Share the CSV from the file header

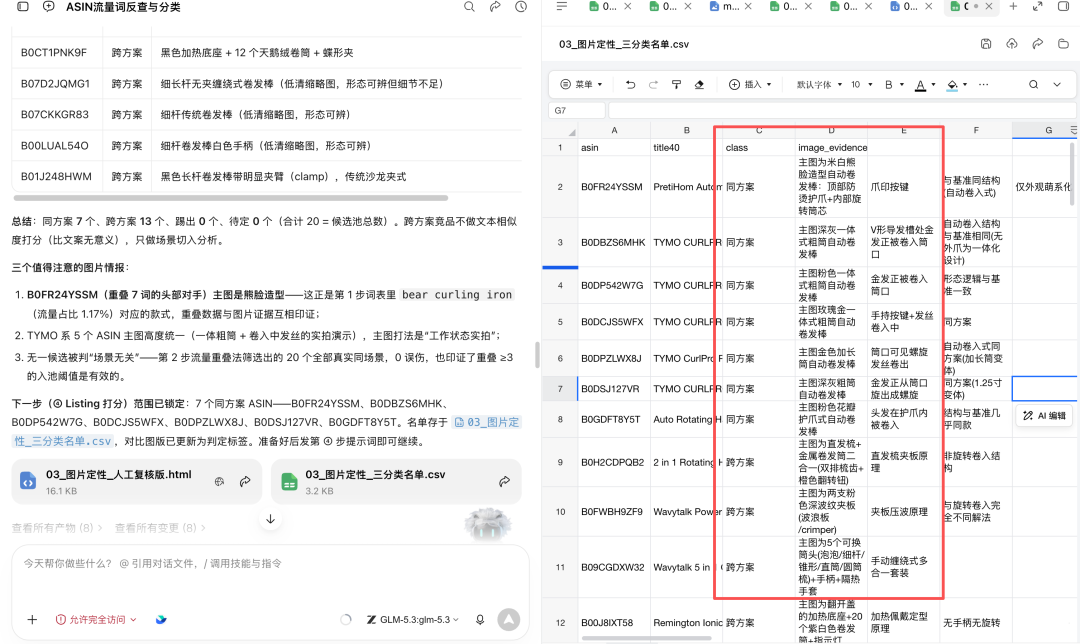1037,43
